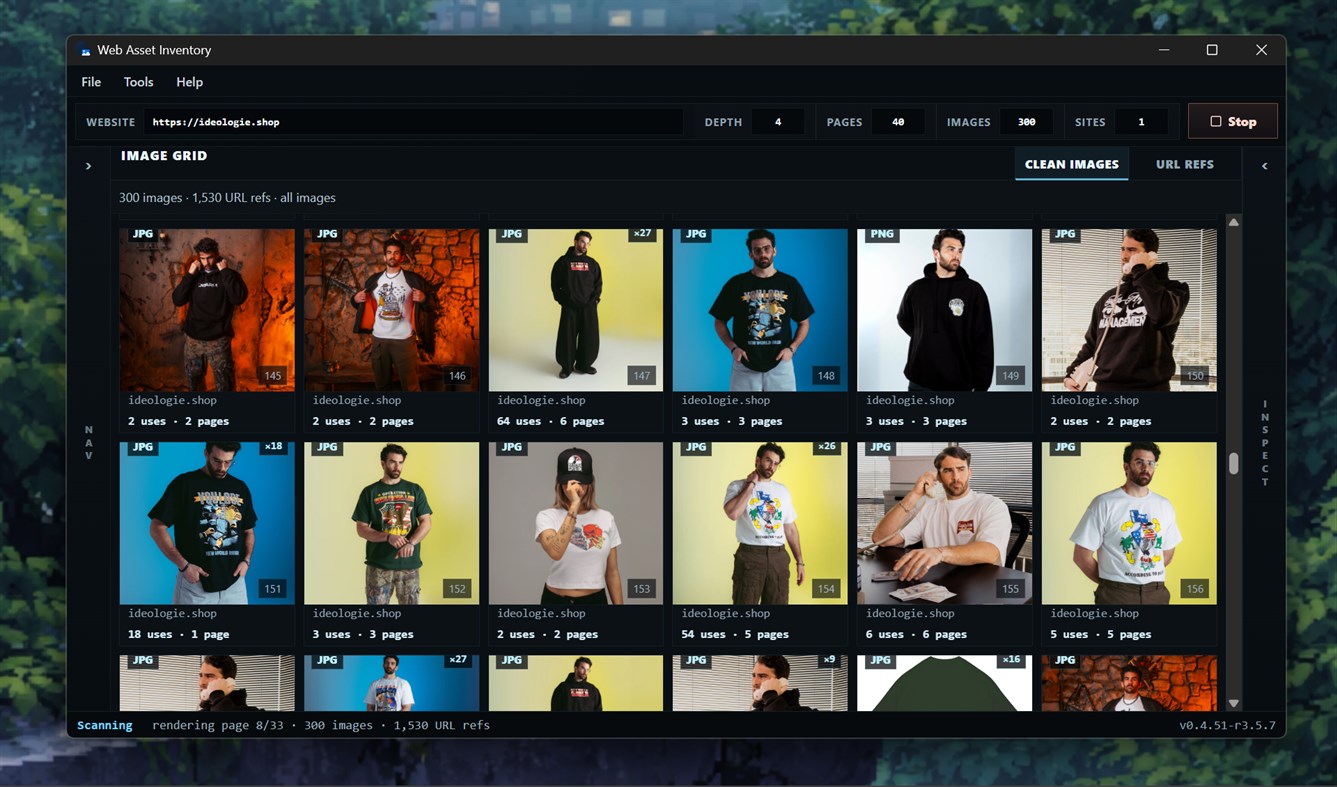Select image thumbnail number 155

(944, 523)
